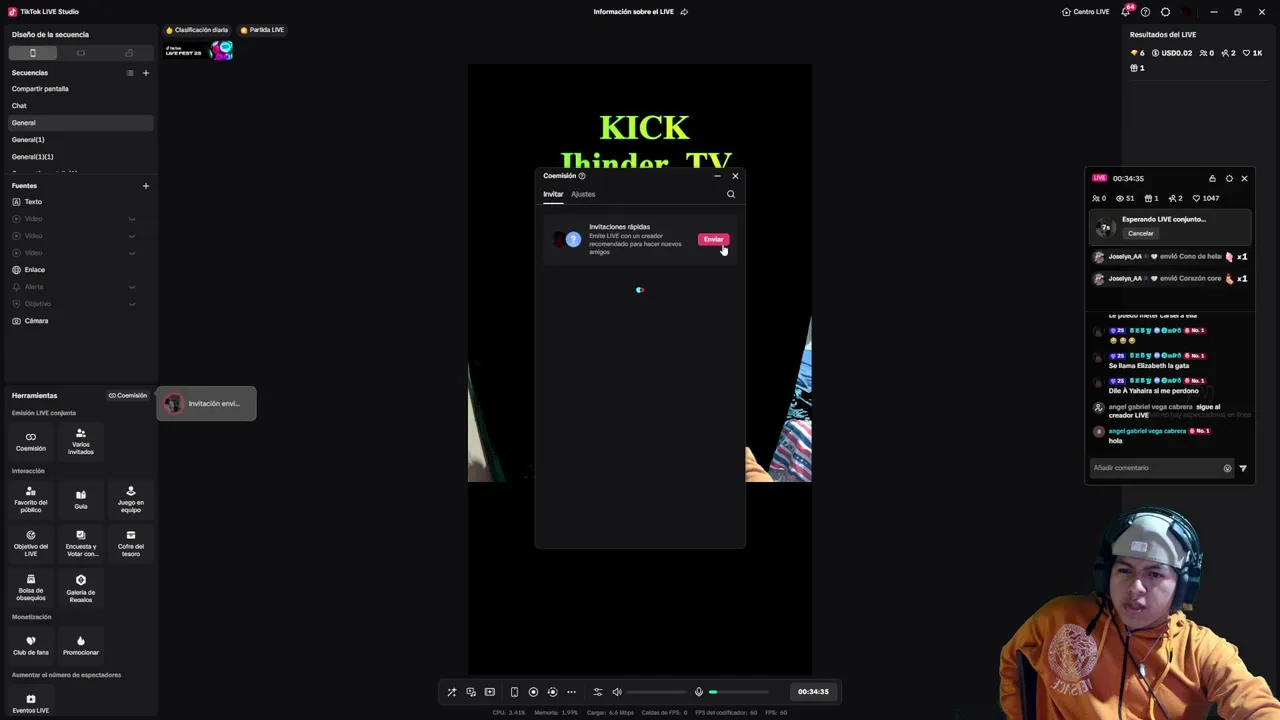The height and width of the screenshot is (720, 1280).
Task: Open Favorito del público tool
Action: tap(31, 500)
